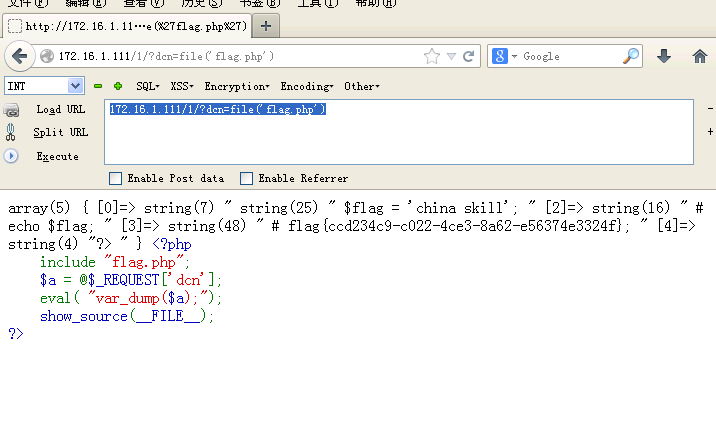The image size is (716, 434).
Task: Open a new tab with plus button
Action: (x=266, y=26)
